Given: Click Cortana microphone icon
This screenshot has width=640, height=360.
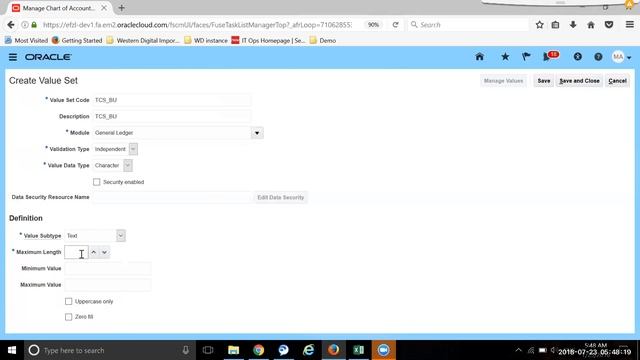Looking at the screenshot, I should click(x=186, y=350).
